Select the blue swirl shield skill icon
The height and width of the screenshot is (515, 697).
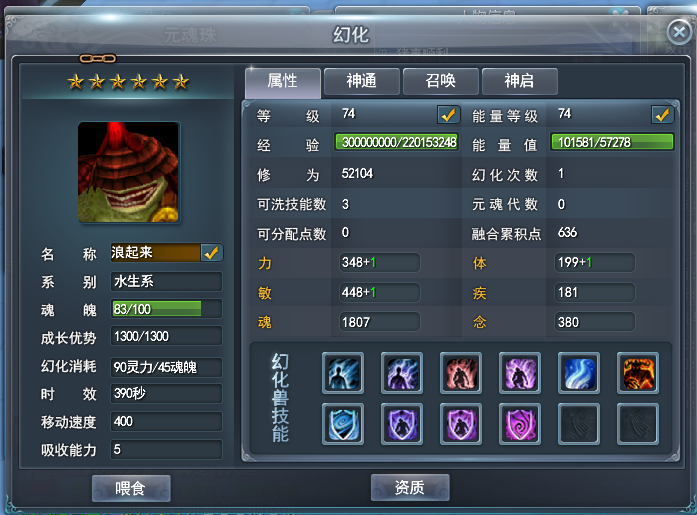(x=343, y=424)
